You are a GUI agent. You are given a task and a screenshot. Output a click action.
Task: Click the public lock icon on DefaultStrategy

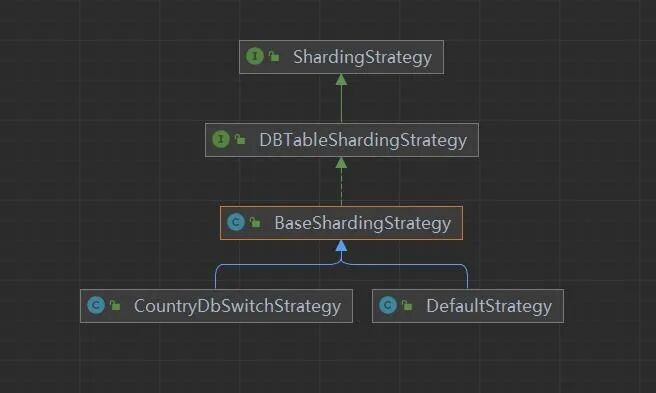point(407,306)
